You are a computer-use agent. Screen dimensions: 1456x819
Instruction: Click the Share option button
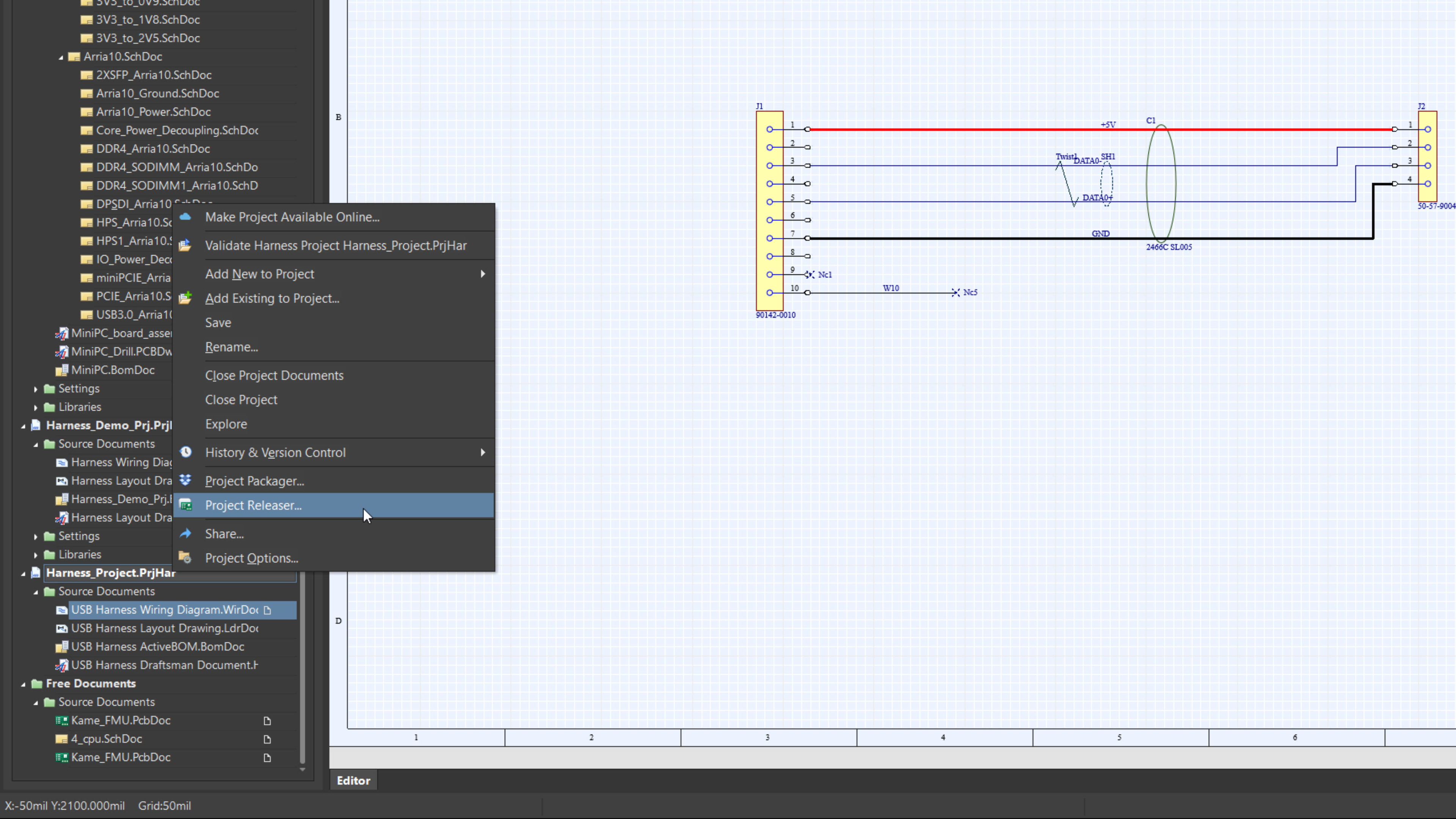click(x=224, y=533)
